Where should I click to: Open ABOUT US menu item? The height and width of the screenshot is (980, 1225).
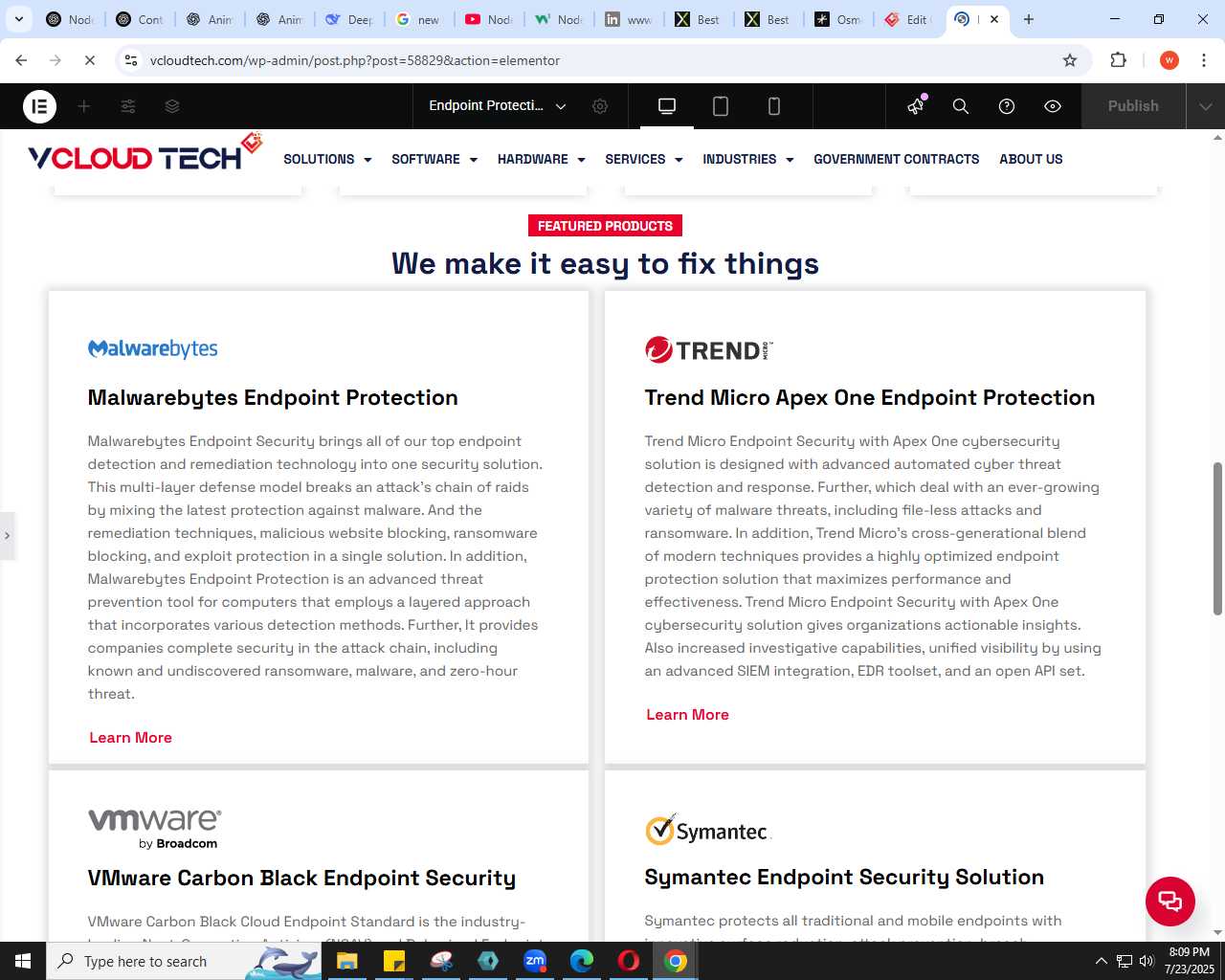click(x=1031, y=159)
